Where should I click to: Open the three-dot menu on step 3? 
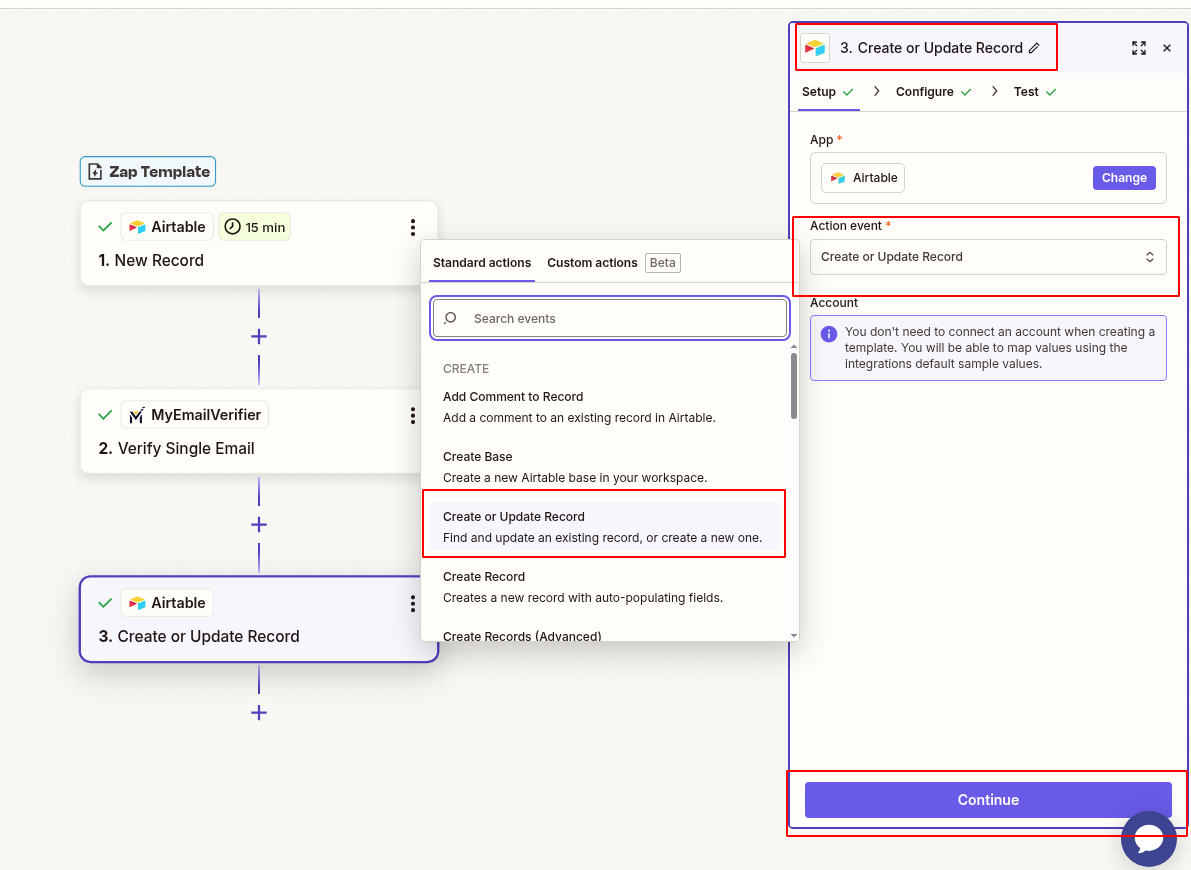click(413, 603)
